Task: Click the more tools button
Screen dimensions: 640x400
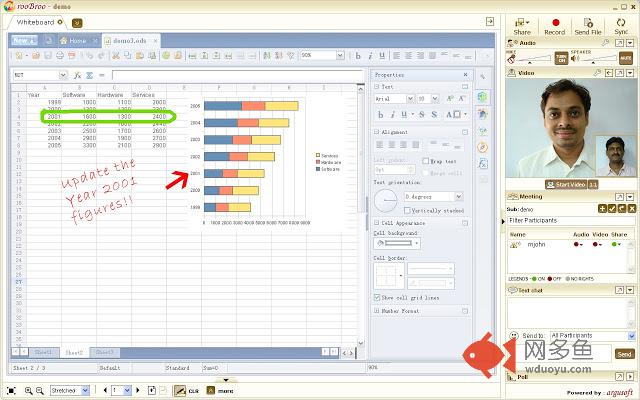Action: (x=220, y=391)
